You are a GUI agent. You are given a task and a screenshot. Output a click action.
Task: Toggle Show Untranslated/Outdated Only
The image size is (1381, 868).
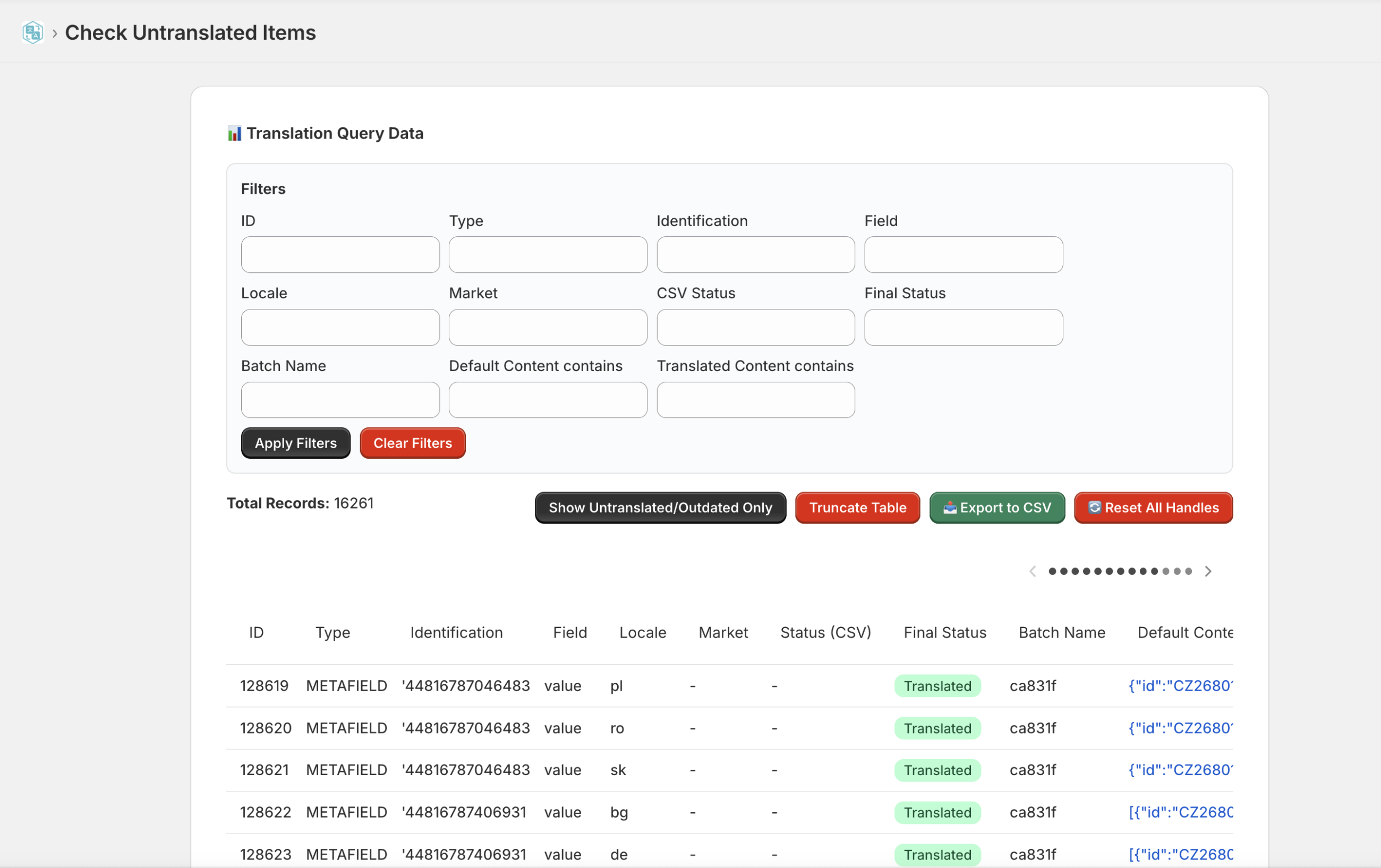(x=660, y=508)
